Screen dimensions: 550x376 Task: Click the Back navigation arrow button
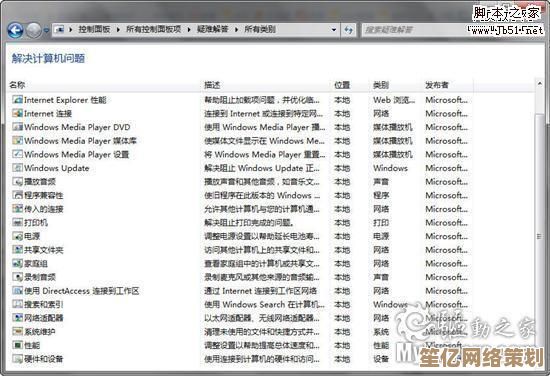point(15,31)
